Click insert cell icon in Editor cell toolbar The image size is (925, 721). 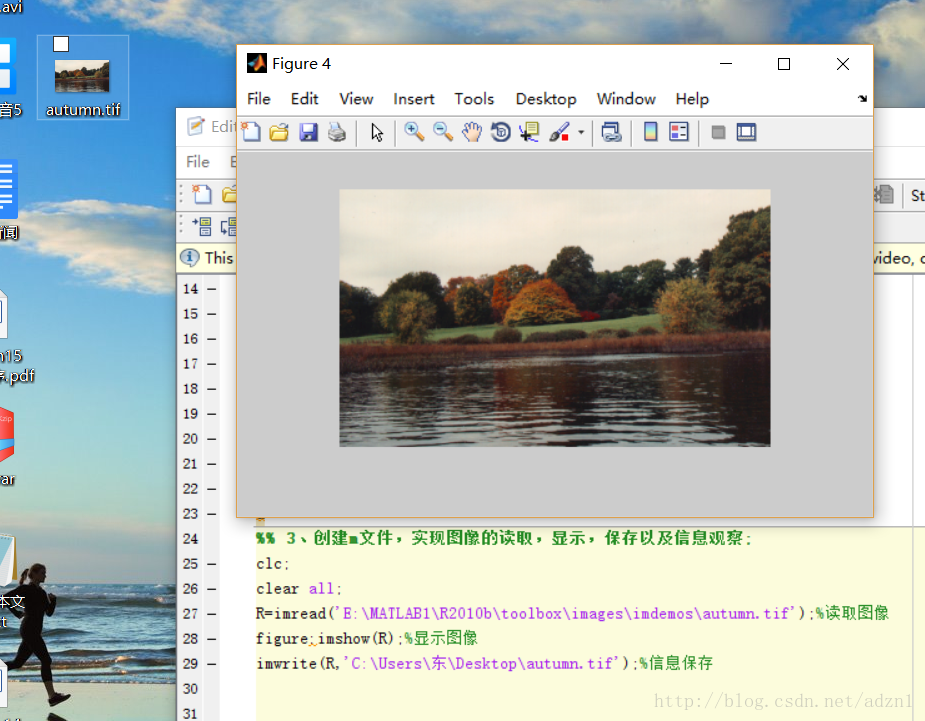click(202, 226)
